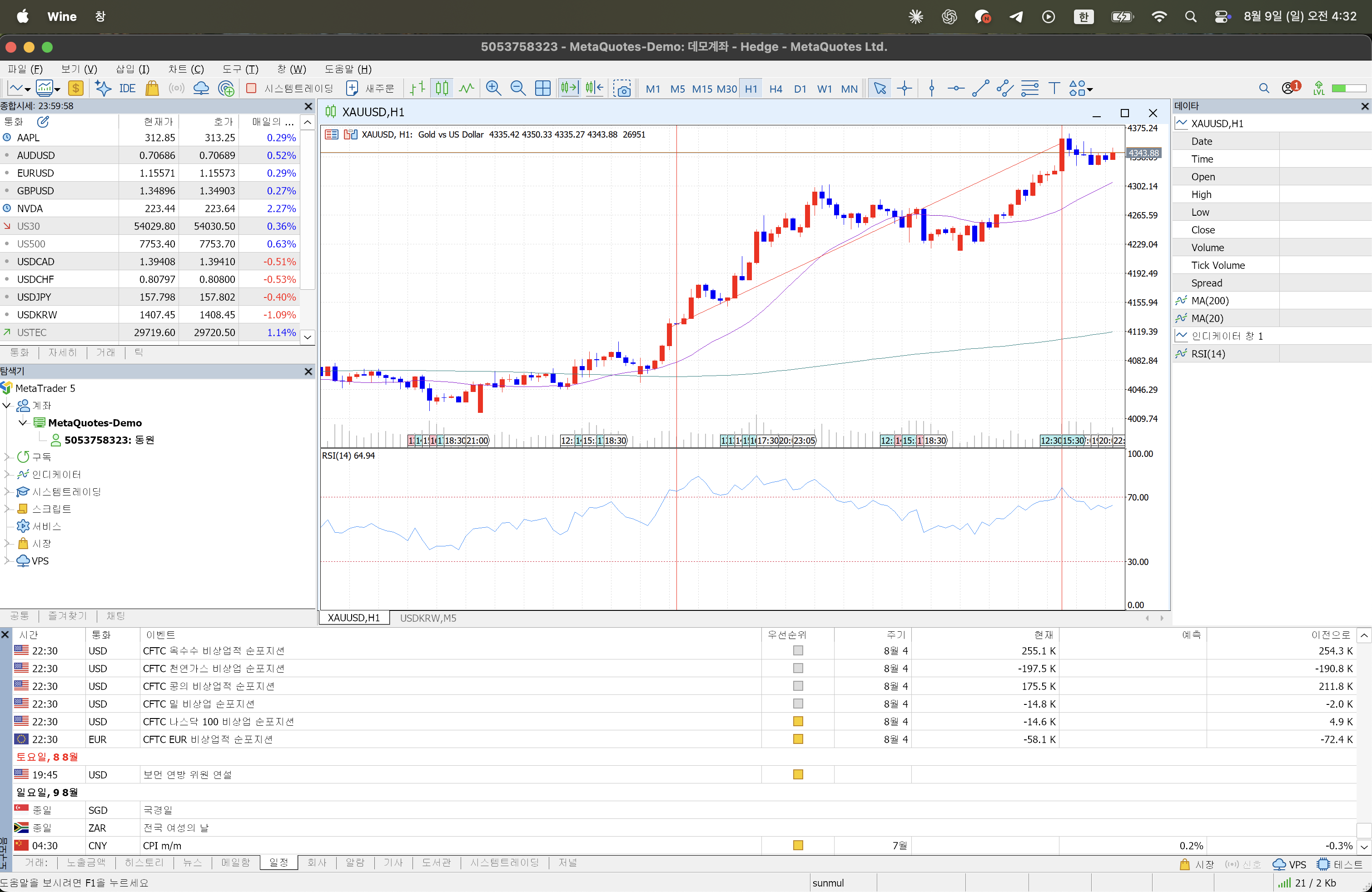Switch chart to bar chart mode

[x=418, y=88]
